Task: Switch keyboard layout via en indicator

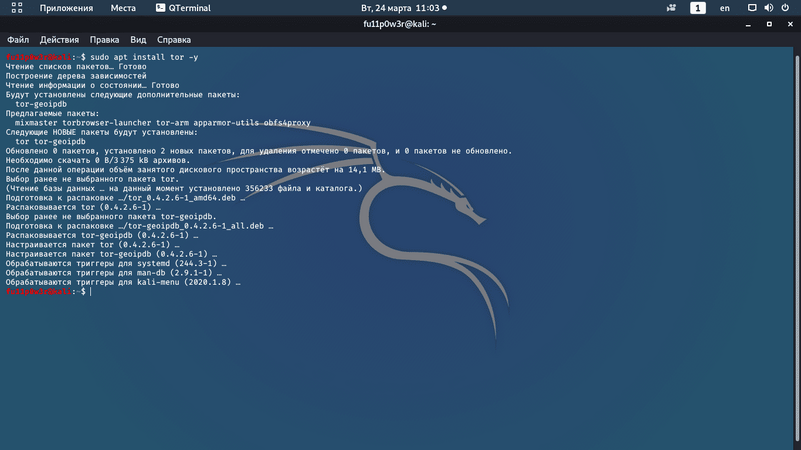Action: 724,8
